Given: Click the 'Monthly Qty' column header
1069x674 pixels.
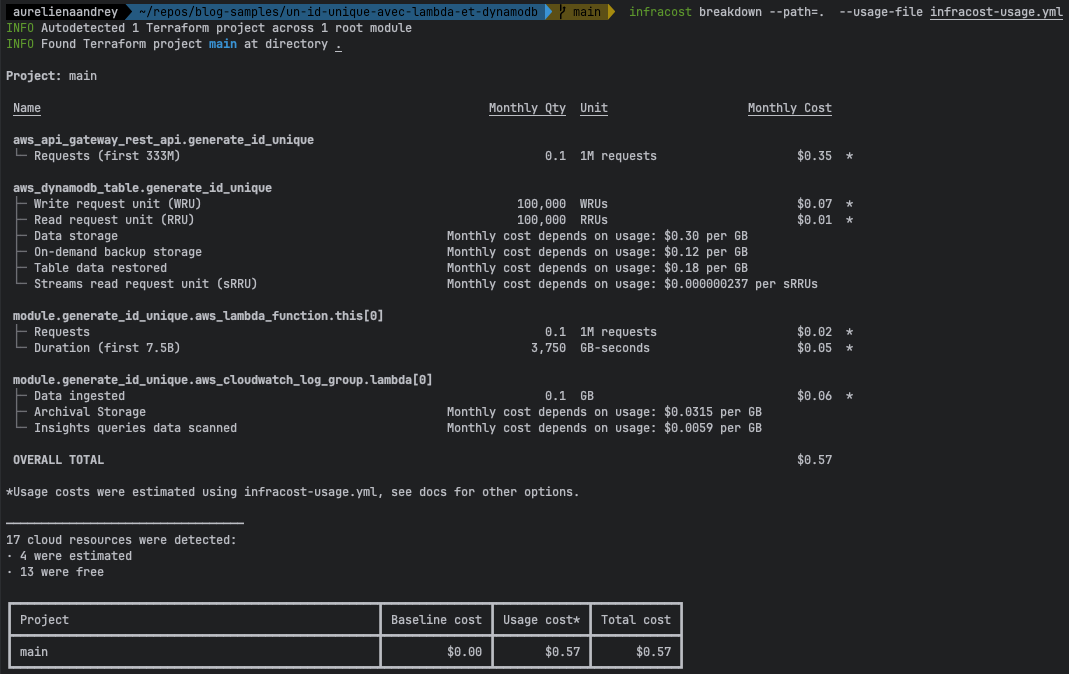Looking at the screenshot, I should tap(527, 108).
